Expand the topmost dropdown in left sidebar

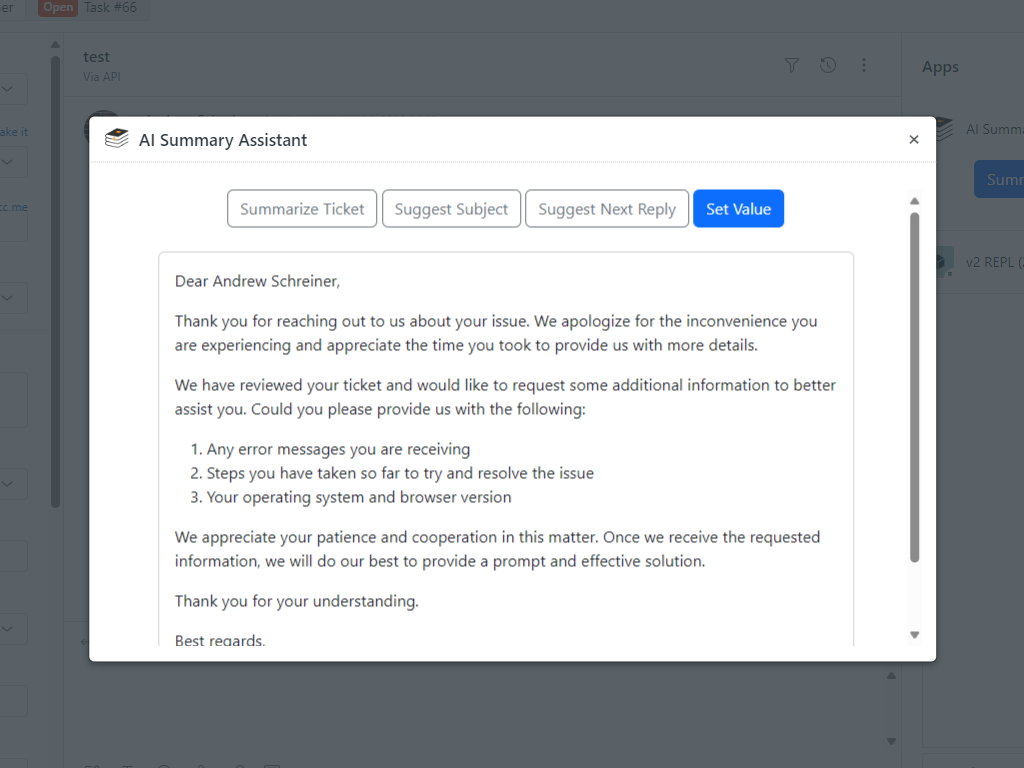click(x=8, y=89)
